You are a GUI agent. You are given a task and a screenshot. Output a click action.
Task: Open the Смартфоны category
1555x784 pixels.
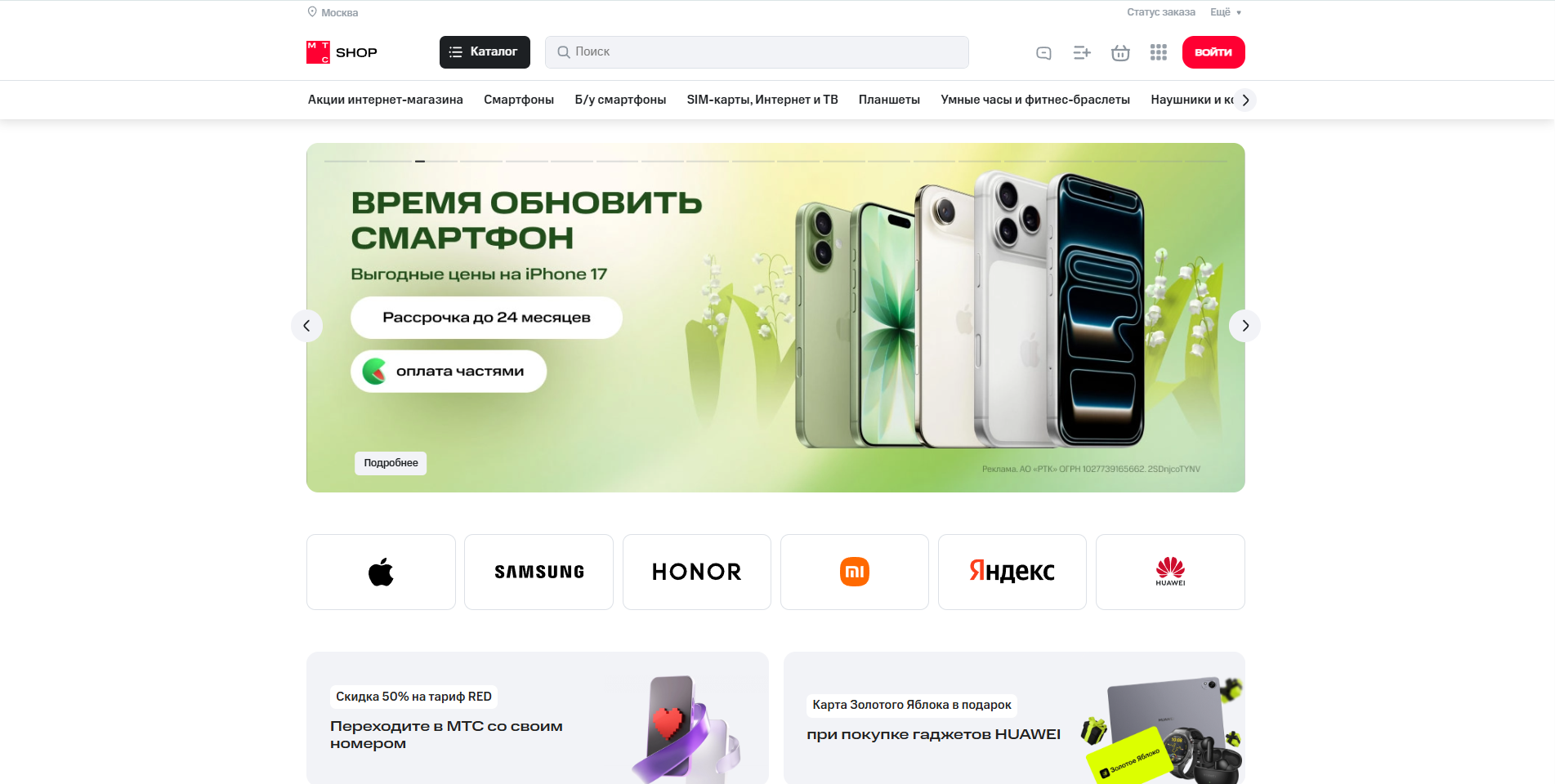(519, 100)
